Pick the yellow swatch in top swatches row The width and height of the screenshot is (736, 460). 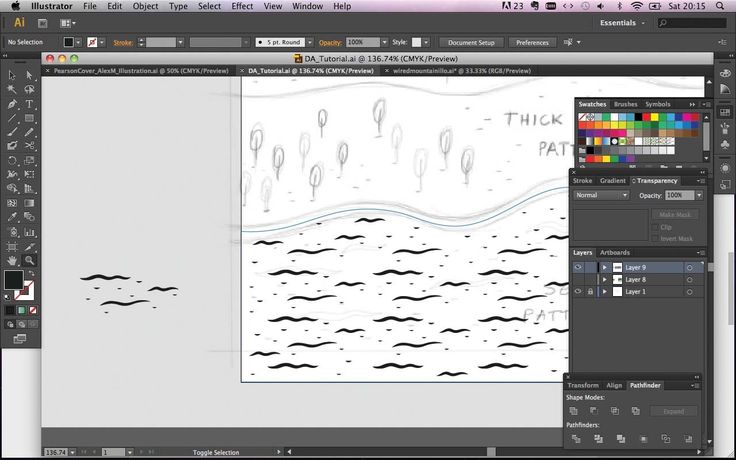(x=654, y=117)
